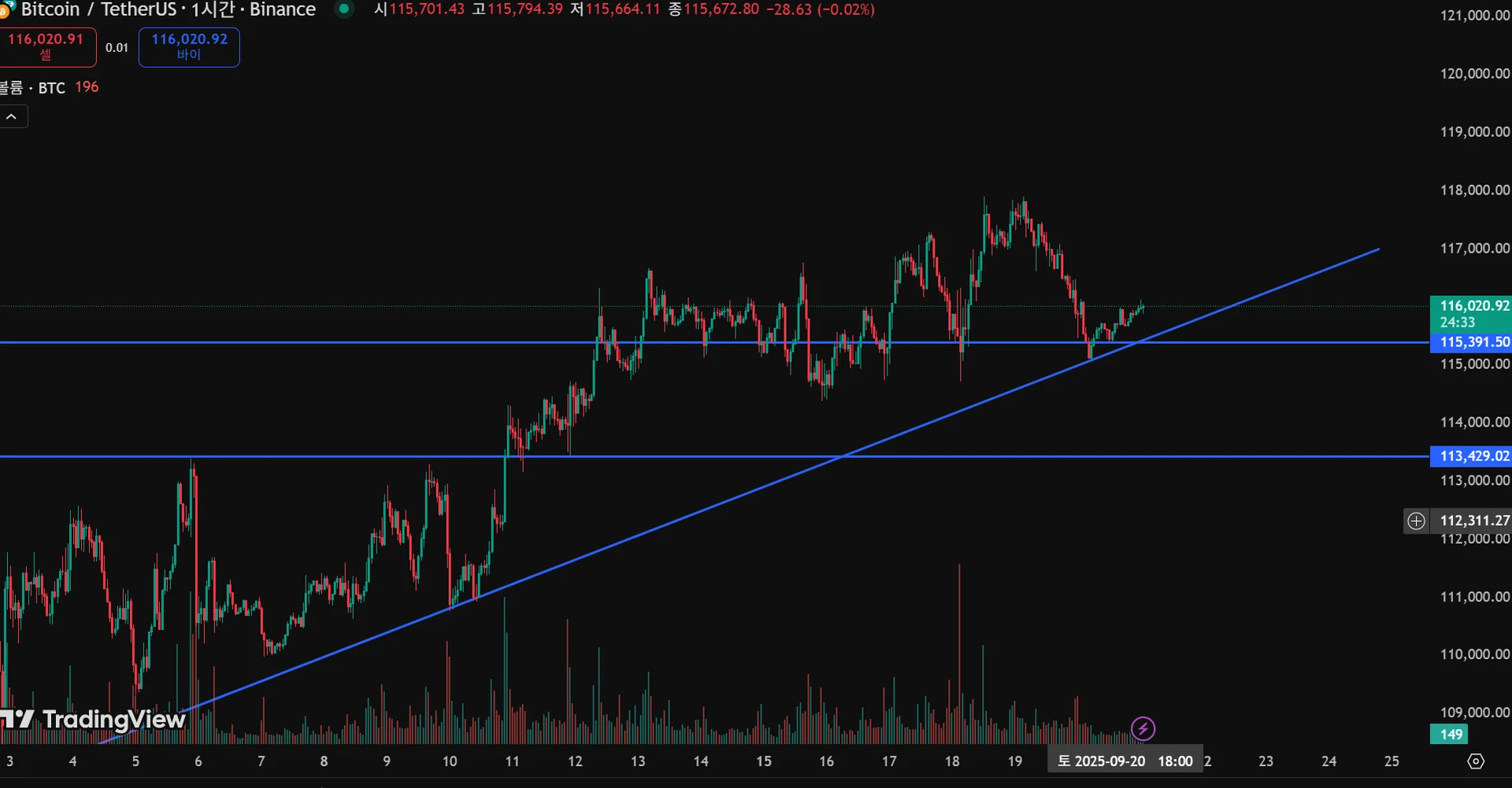Click the volume indicator label BTC 196
This screenshot has height=788, width=1512.
(50, 87)
